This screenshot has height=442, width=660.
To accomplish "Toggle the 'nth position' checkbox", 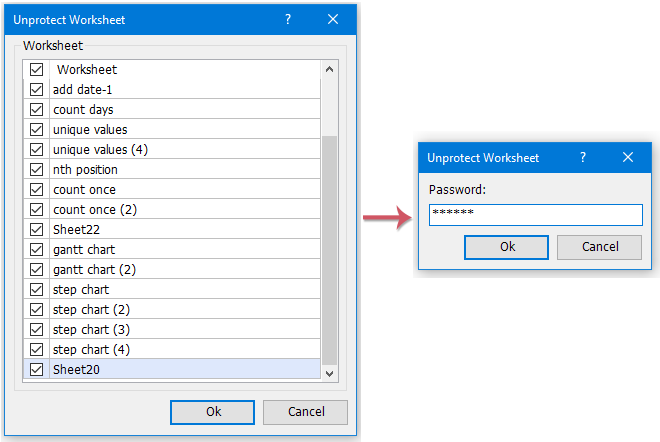I will pos(37,170).
